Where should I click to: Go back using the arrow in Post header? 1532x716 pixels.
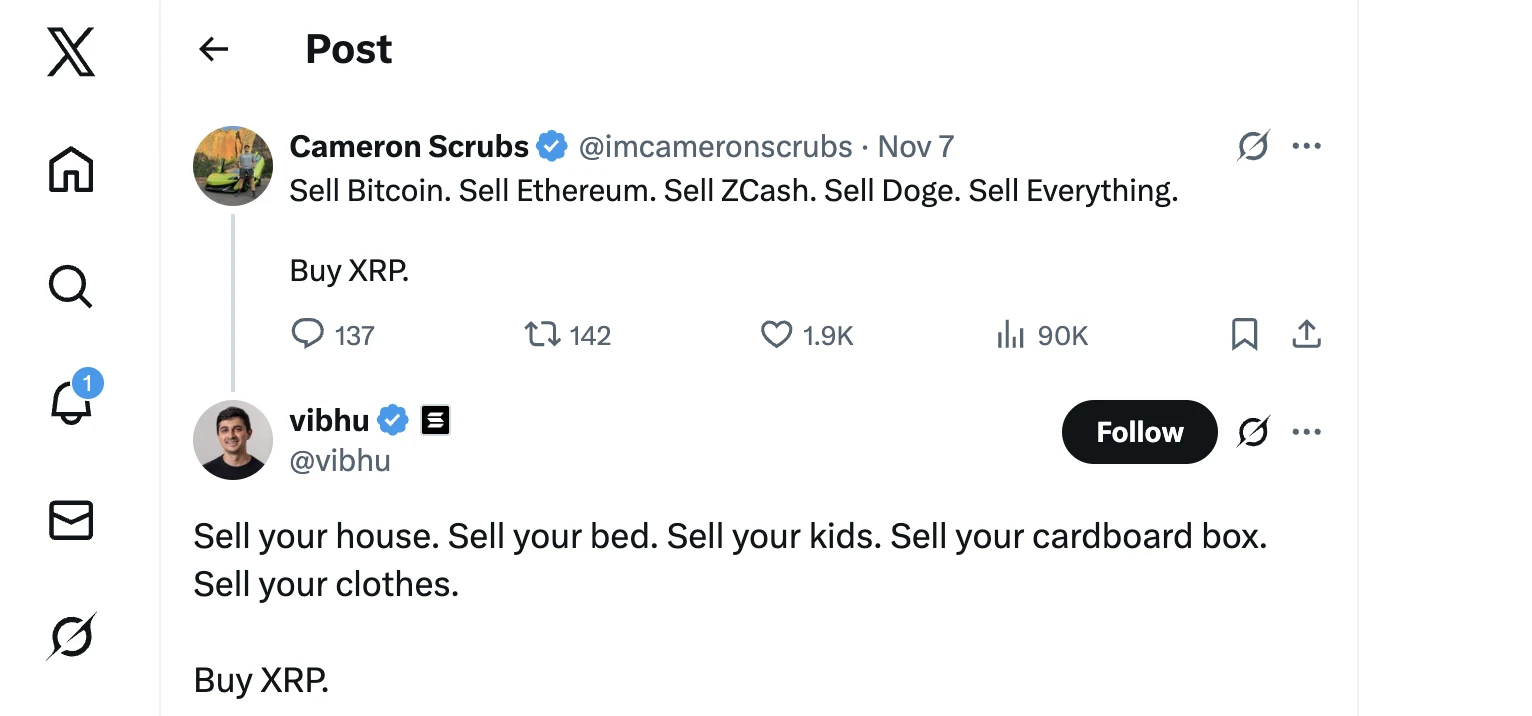click(213, 48)
